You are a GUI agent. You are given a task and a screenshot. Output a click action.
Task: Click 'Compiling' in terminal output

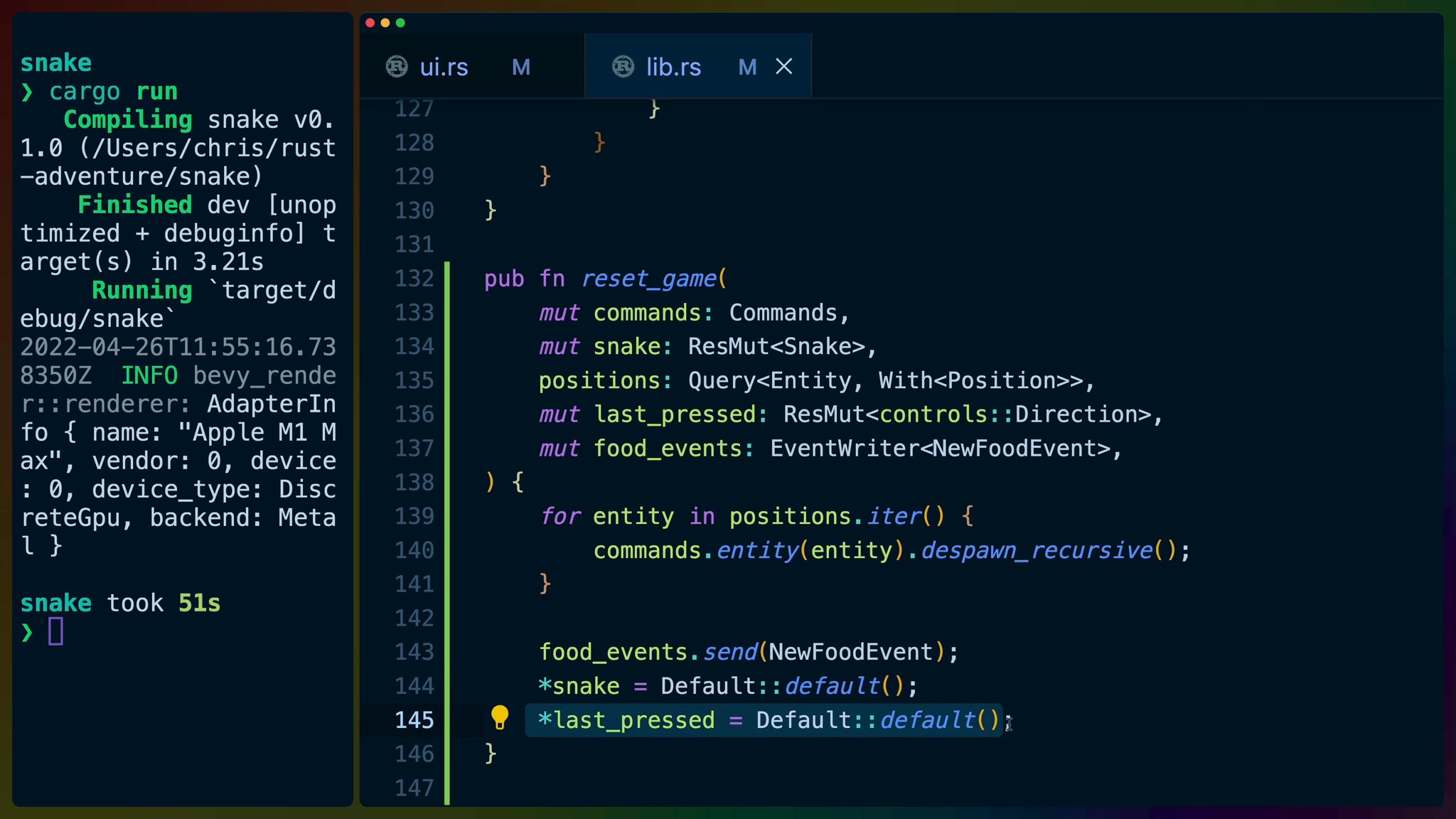[128, 119]
